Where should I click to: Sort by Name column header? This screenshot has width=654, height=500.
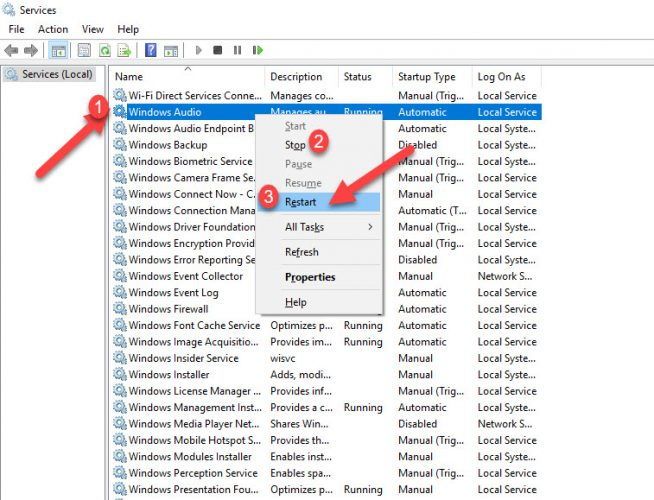tap(129, 77)
